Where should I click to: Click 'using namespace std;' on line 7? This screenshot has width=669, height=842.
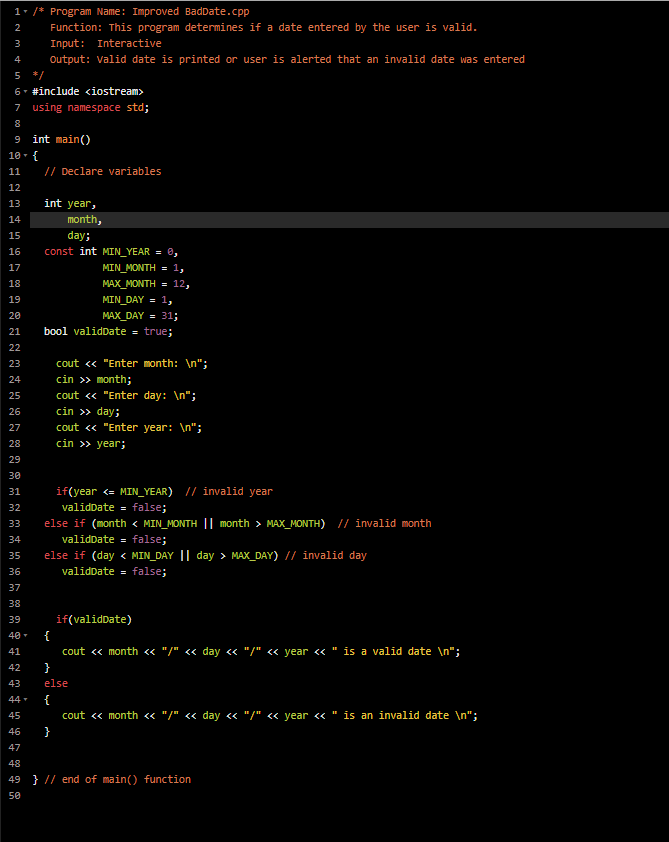91,107
